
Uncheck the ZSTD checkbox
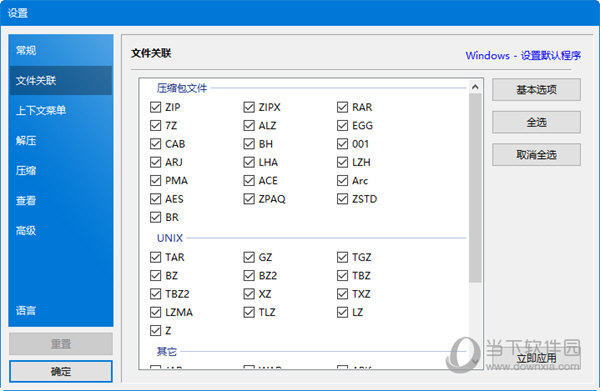click(x=342, y=199)
